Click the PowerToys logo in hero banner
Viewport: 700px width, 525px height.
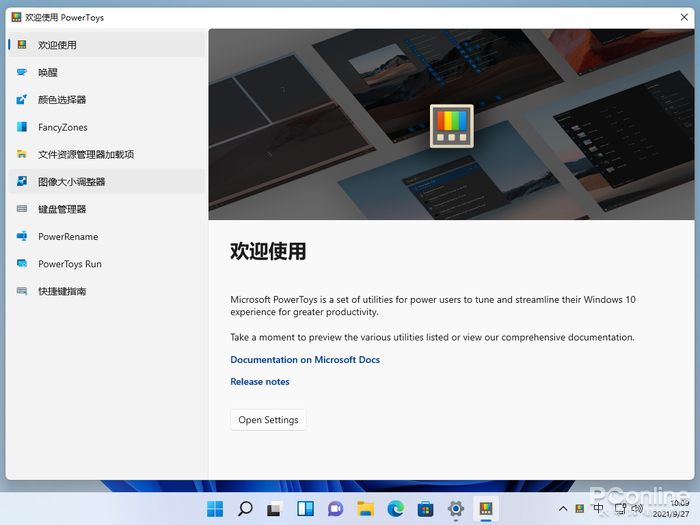coord(452,126)
